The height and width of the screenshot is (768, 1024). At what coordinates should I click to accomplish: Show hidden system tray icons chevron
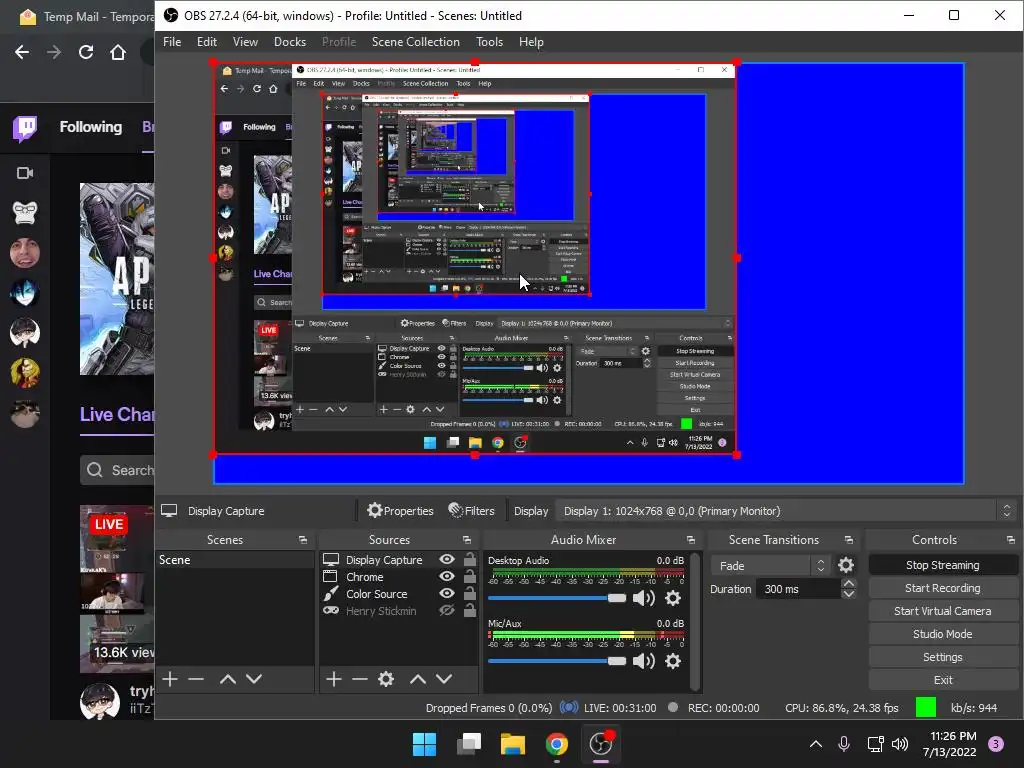[816, 744]
